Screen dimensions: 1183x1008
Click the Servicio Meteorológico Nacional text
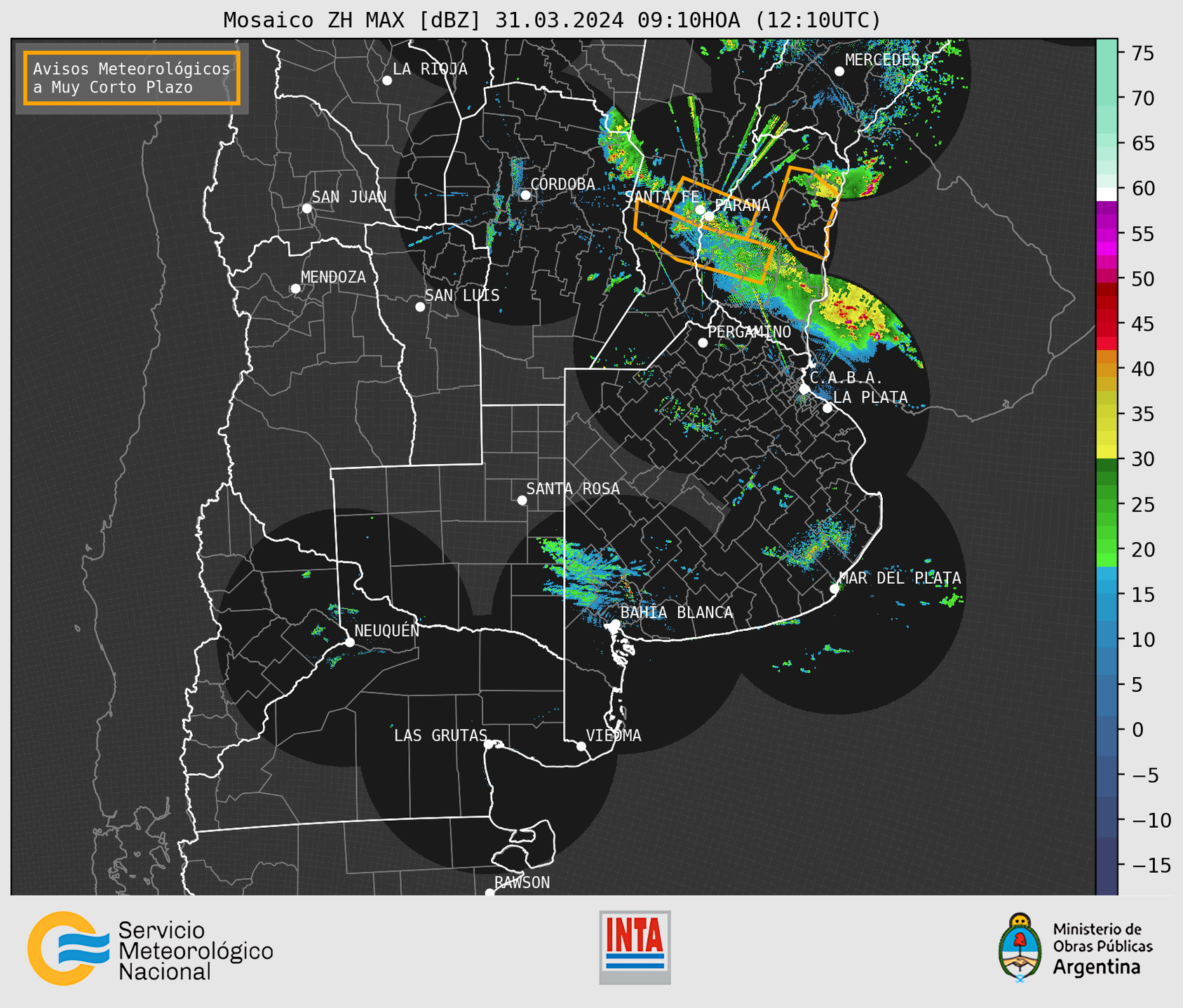196,951
